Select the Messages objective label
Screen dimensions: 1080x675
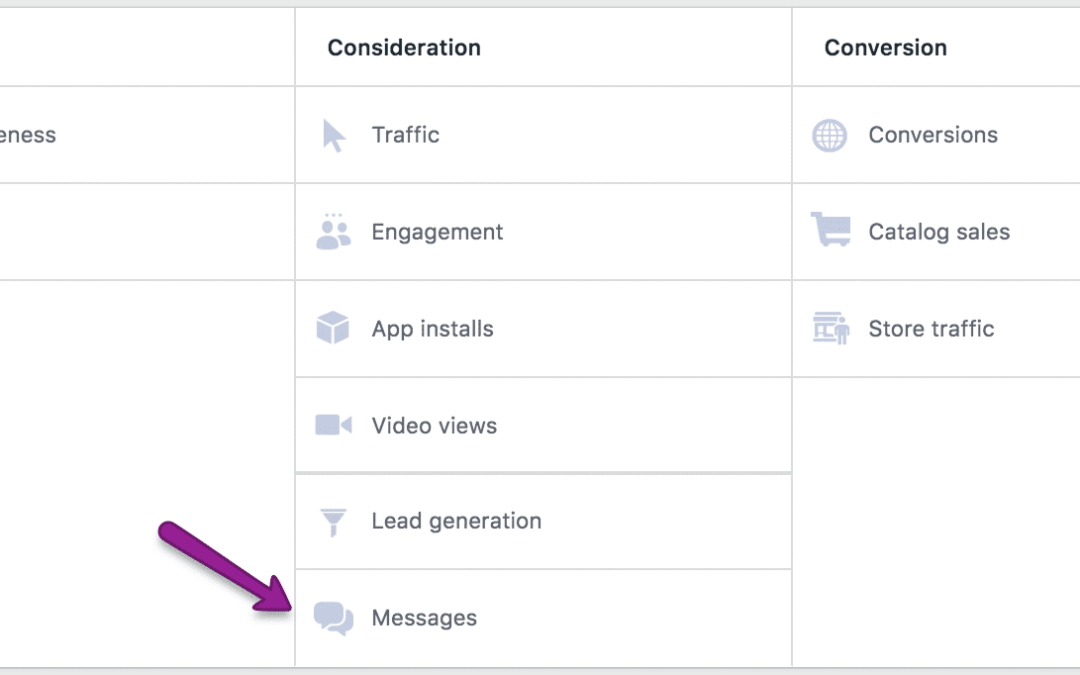[424, 618]
